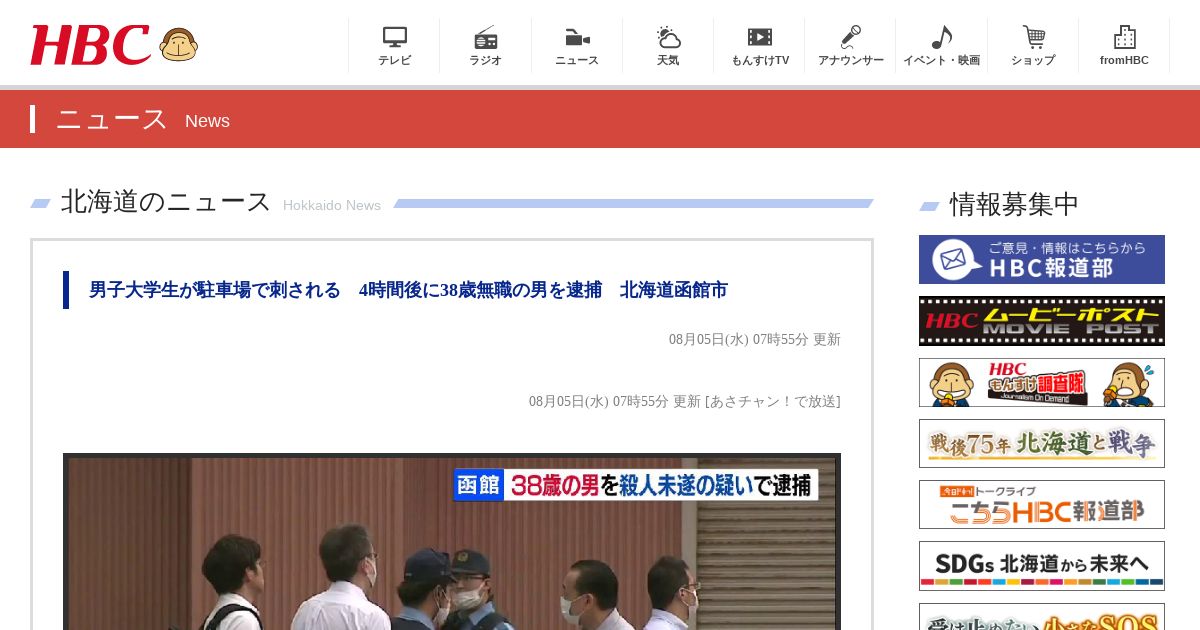1200x630 pixels.
Task: Select the 天気 menu label
Action: click(668, 60)
